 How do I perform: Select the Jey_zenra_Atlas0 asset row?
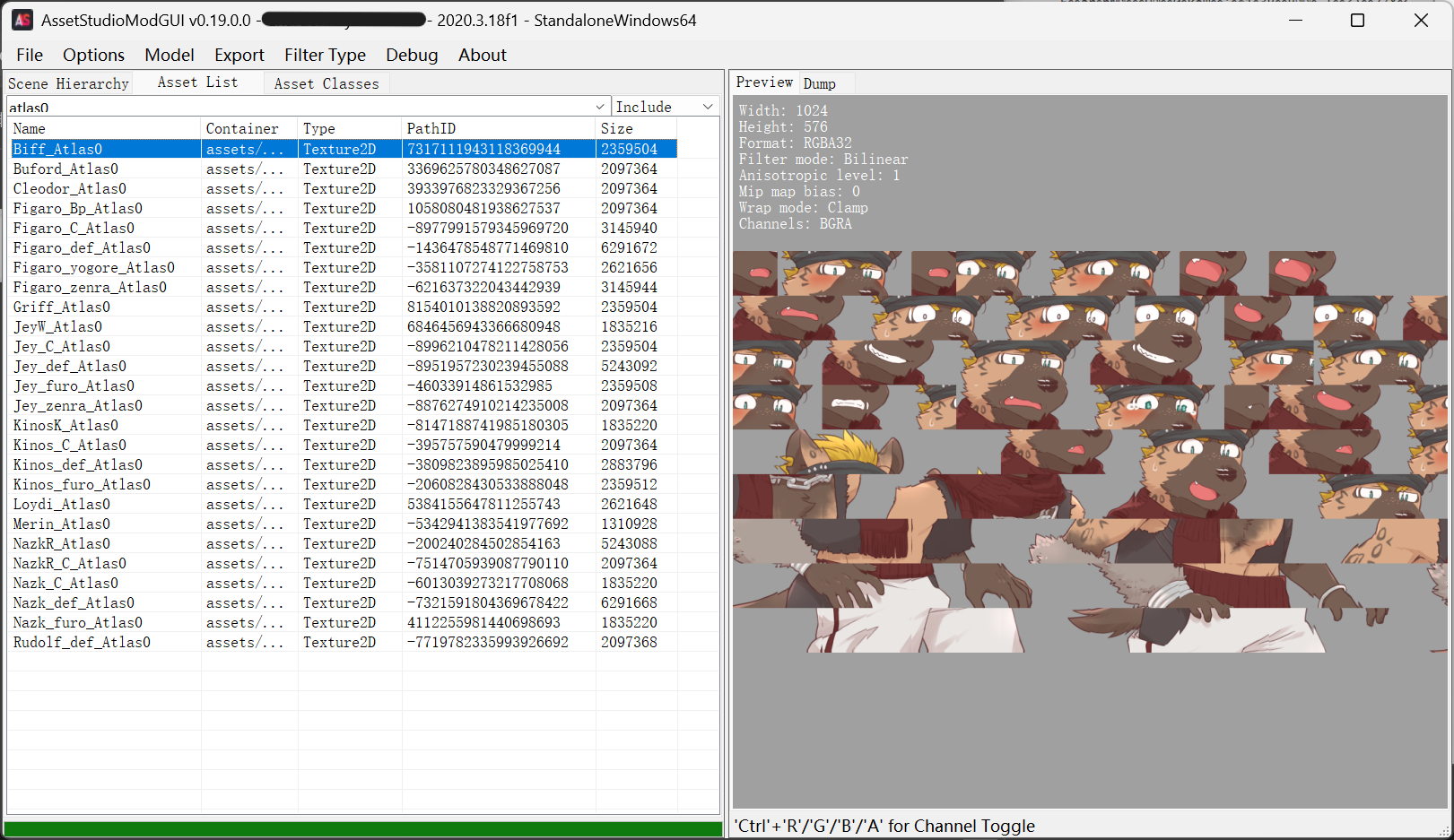pos(344,405)
